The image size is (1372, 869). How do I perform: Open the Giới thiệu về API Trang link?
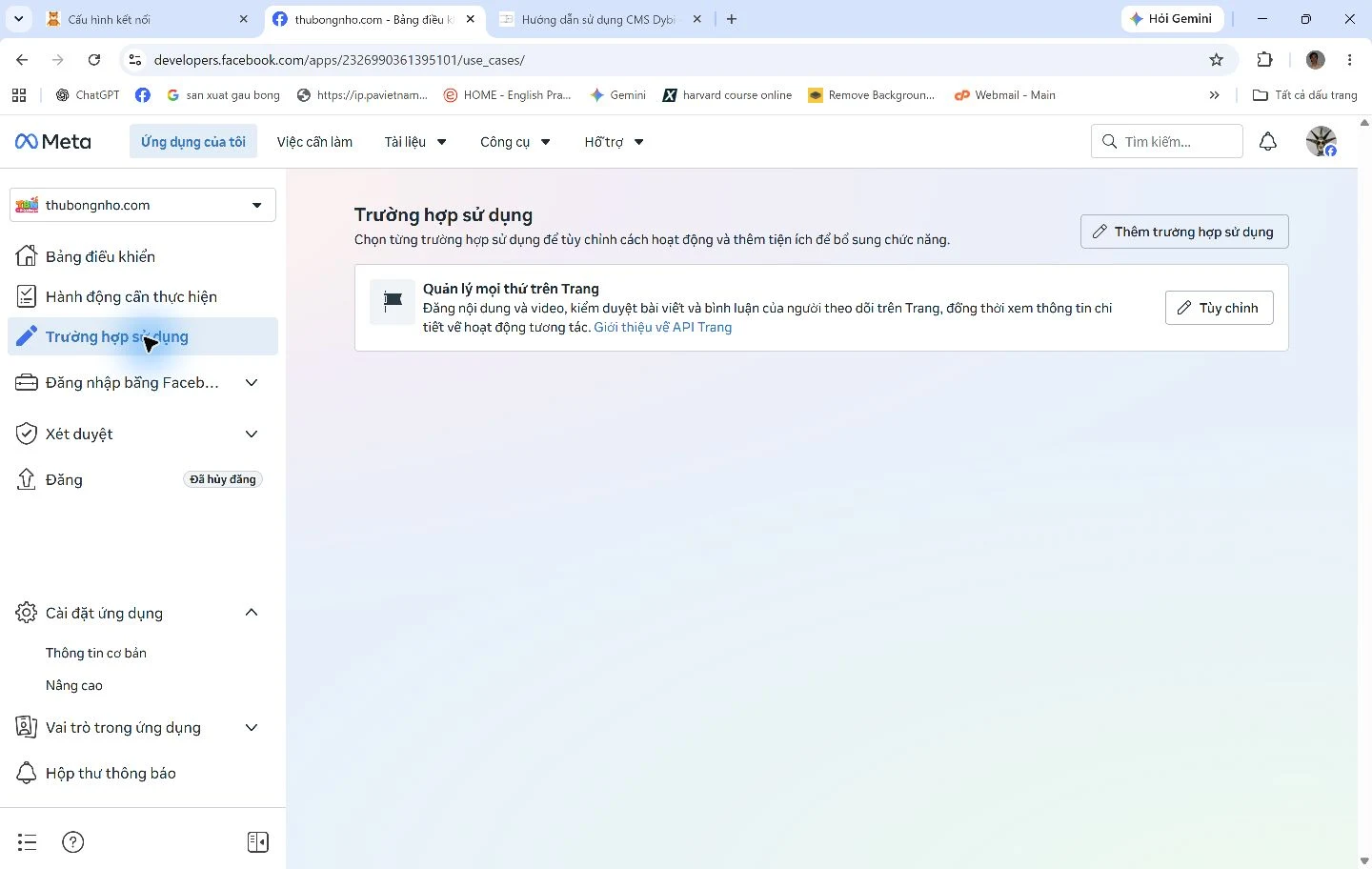(663, 327)
